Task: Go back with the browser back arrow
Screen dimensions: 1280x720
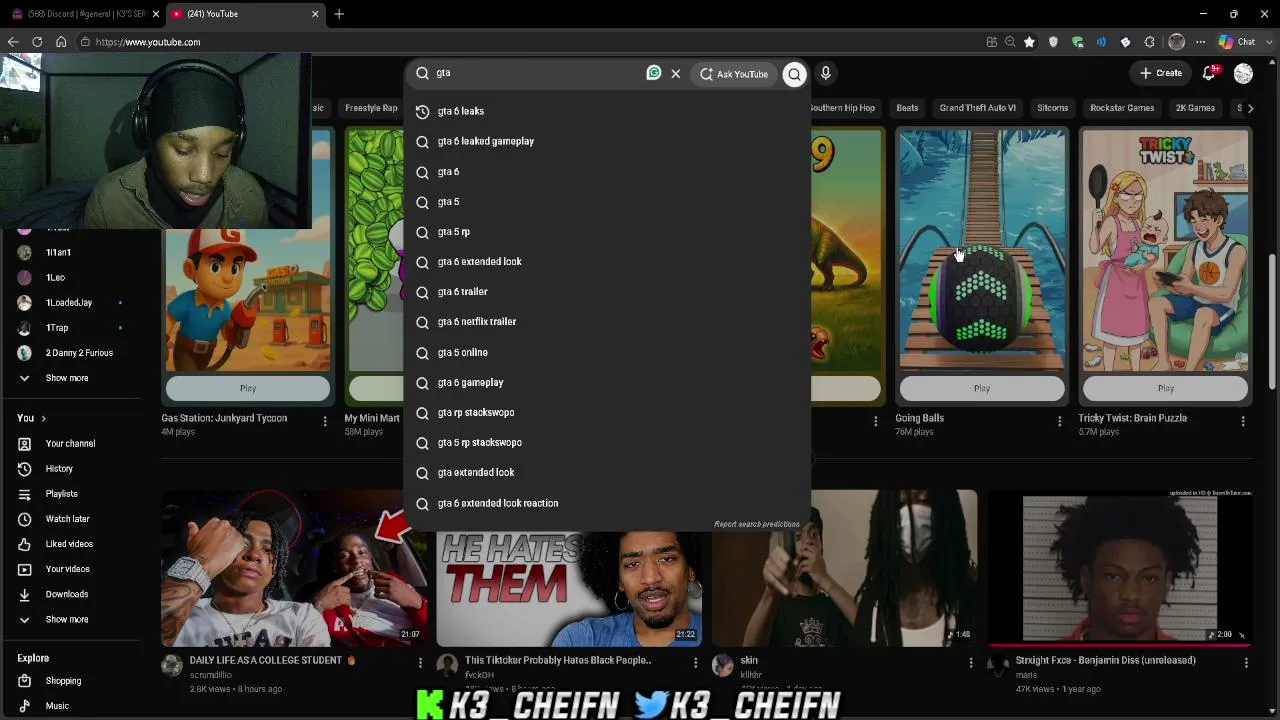Action: tap(13, 42)
